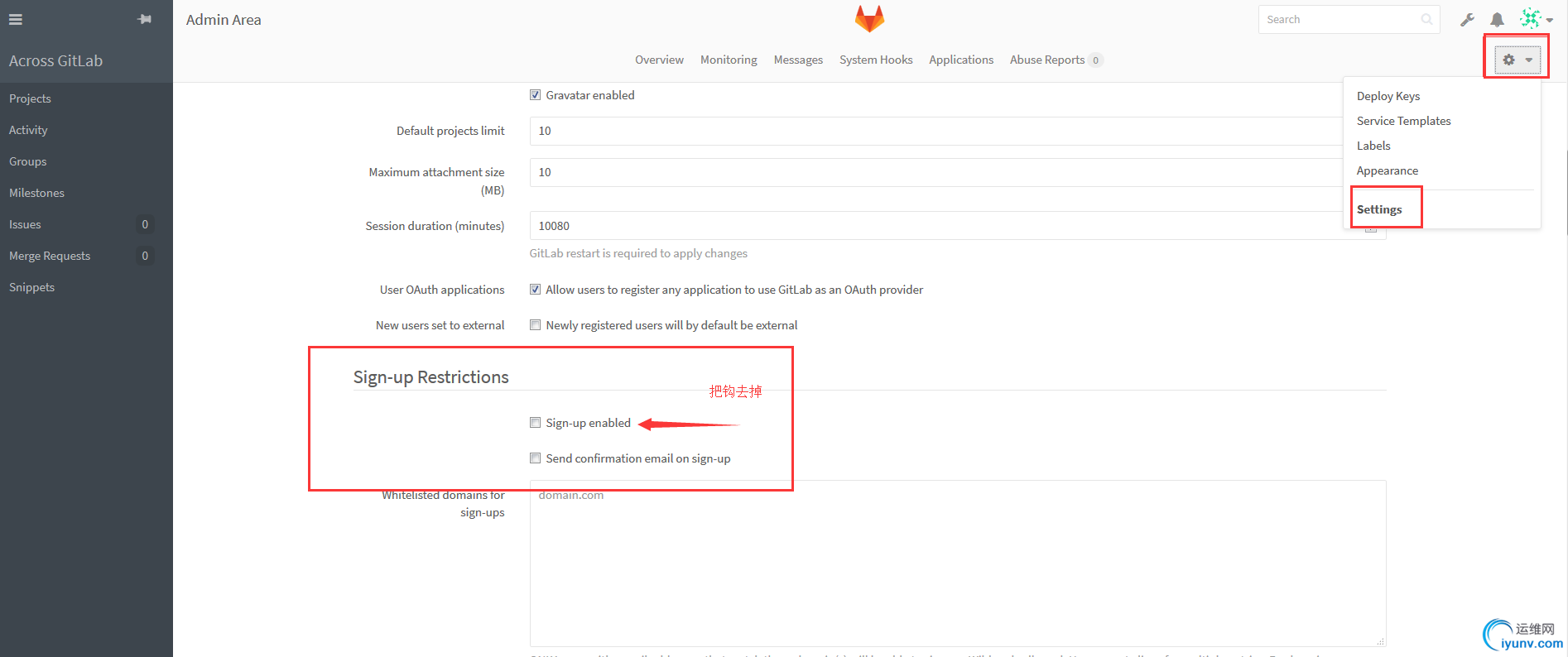Open admin area wrench icon
The width and height of the screenshot is (1568, 657).
point(1467,19)
